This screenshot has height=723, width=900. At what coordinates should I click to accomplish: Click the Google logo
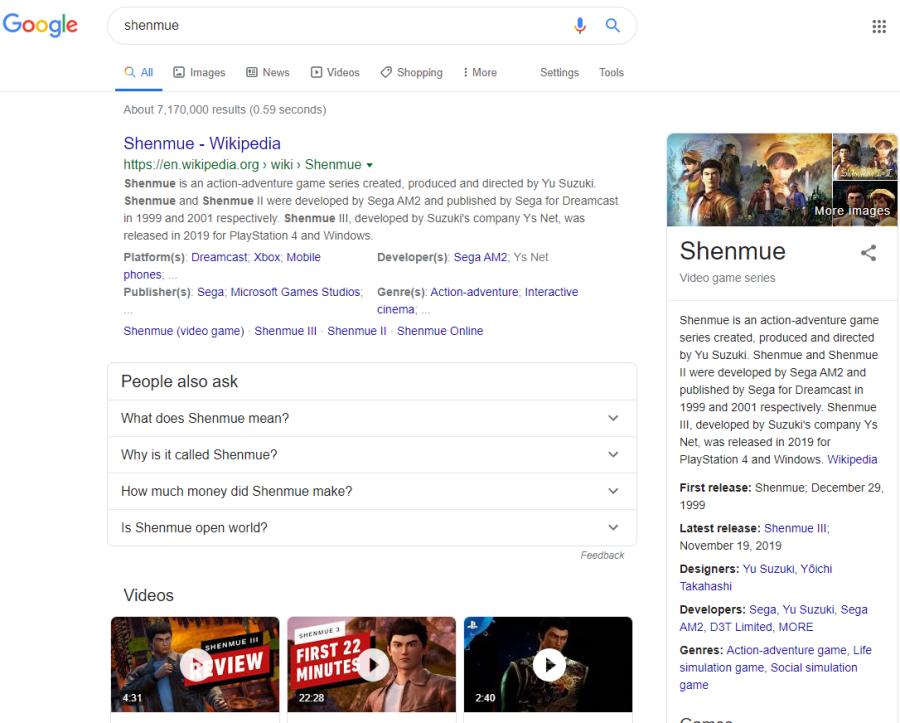click(40, 25)
